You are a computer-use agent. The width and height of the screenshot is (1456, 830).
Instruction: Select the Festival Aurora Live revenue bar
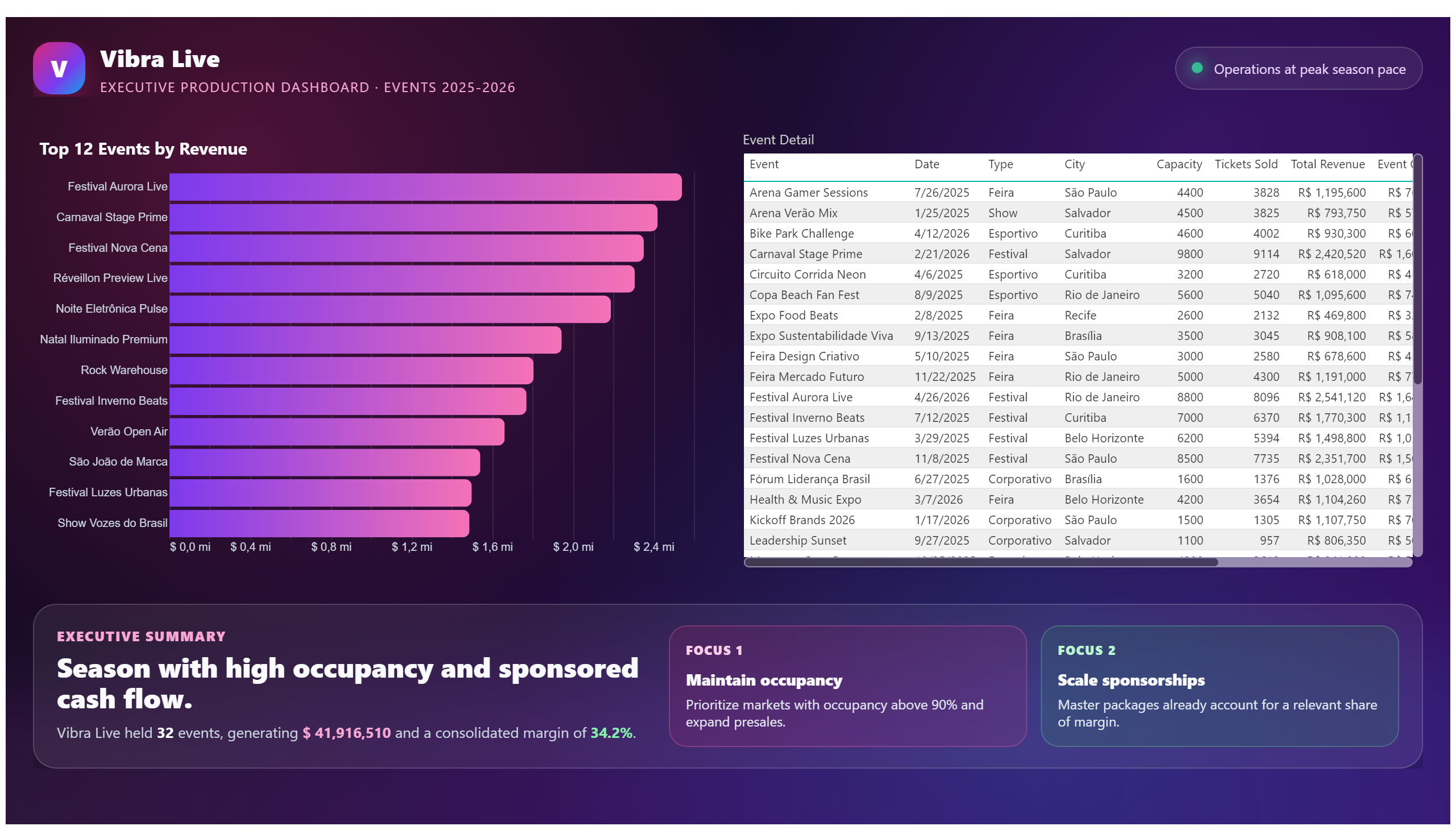[x=425, y=187]
